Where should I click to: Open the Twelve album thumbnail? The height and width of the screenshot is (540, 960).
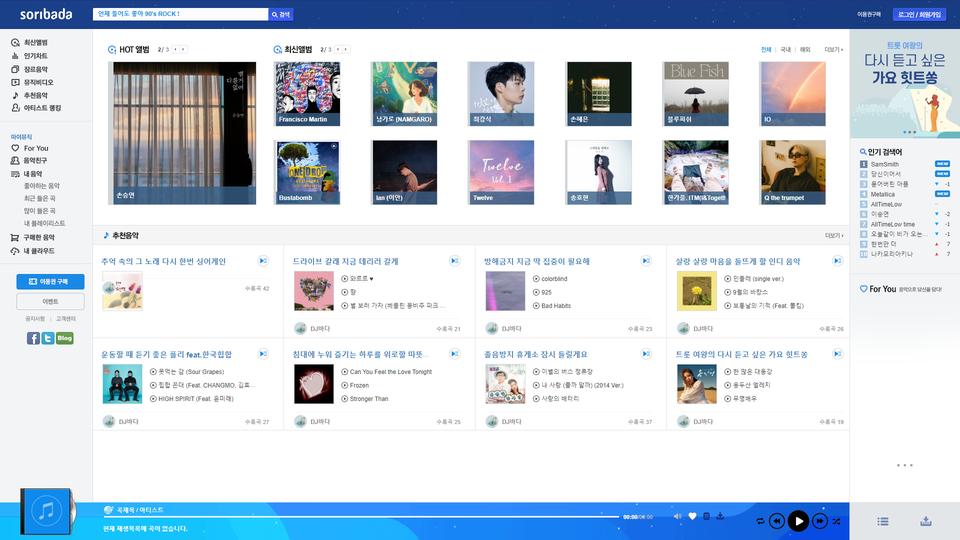[x=501, y=172]
